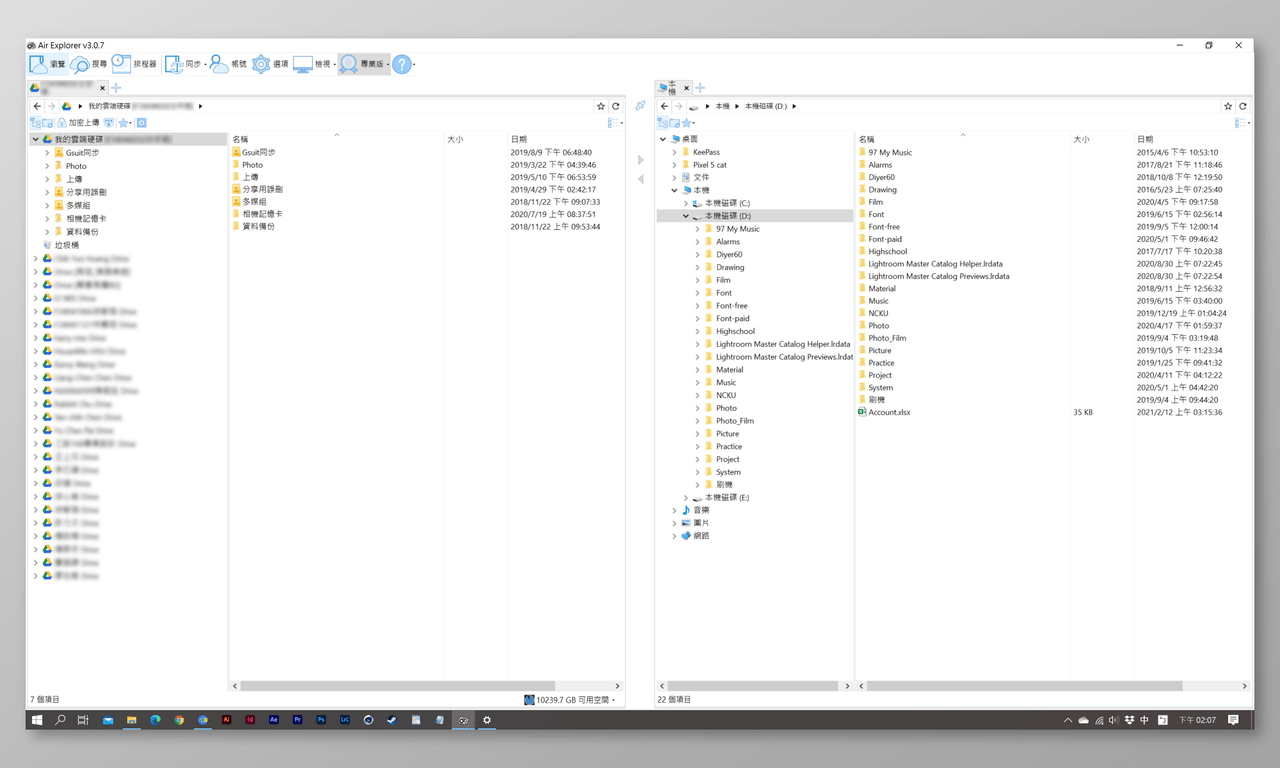This screenshot has width=1280, height=768.
Task: Click the help question mark icon
Action: tap(401, 64)
